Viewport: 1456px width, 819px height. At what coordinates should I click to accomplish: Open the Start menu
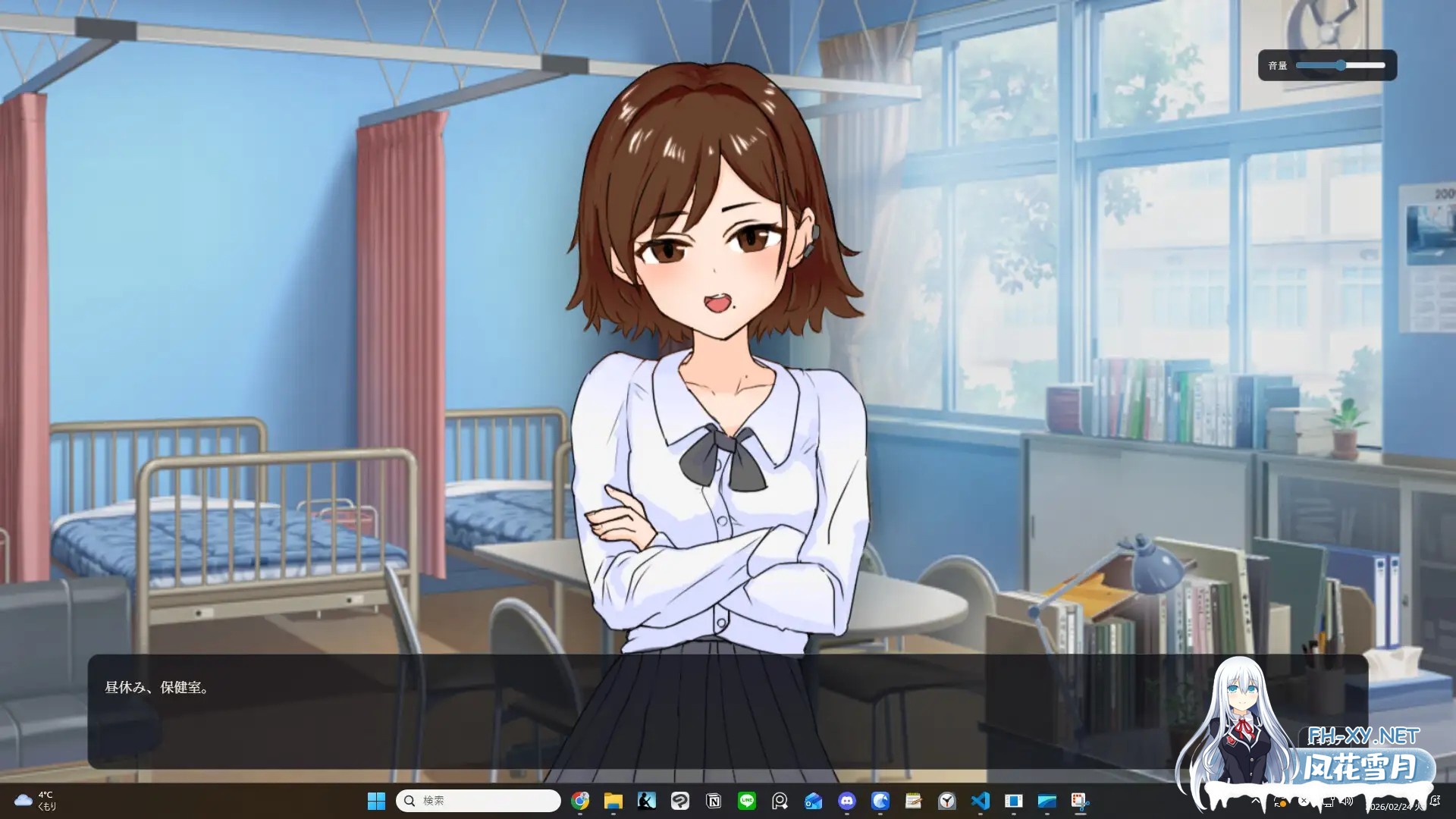coord(376,801)
